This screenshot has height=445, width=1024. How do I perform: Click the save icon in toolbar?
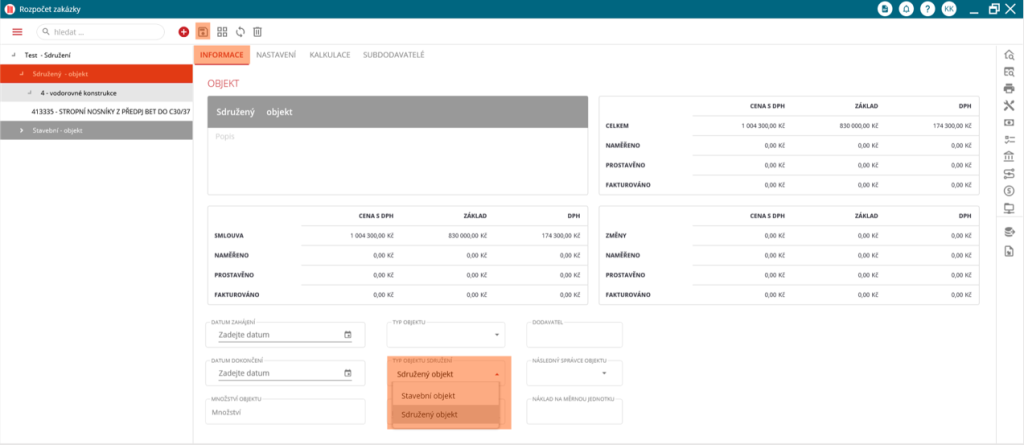202,32
